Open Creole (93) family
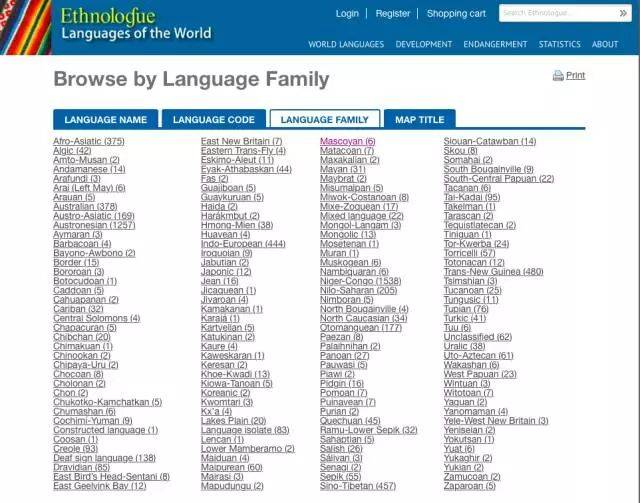 coord(76,449)
